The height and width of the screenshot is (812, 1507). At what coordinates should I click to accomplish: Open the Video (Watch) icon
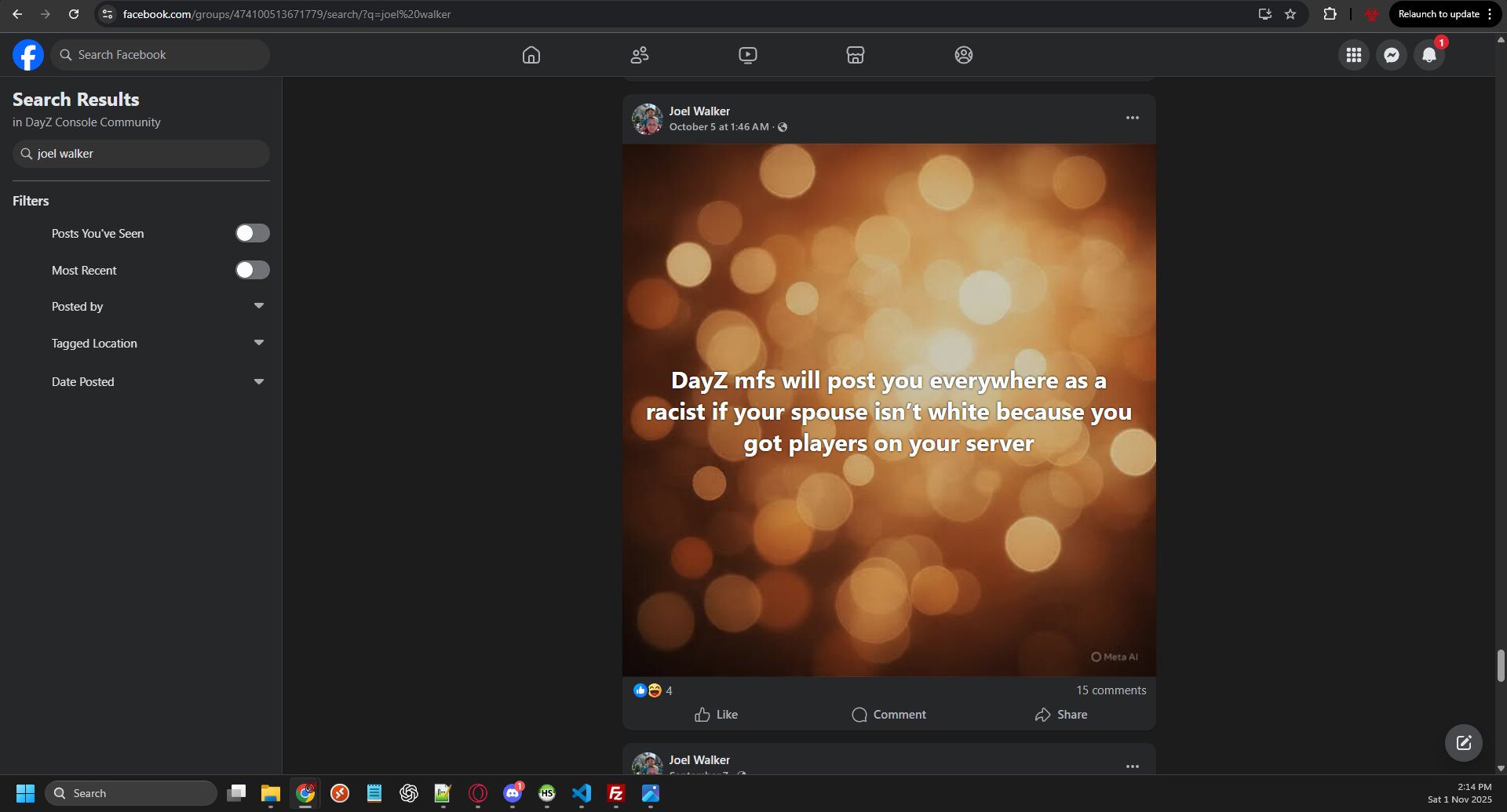(748, 55)
